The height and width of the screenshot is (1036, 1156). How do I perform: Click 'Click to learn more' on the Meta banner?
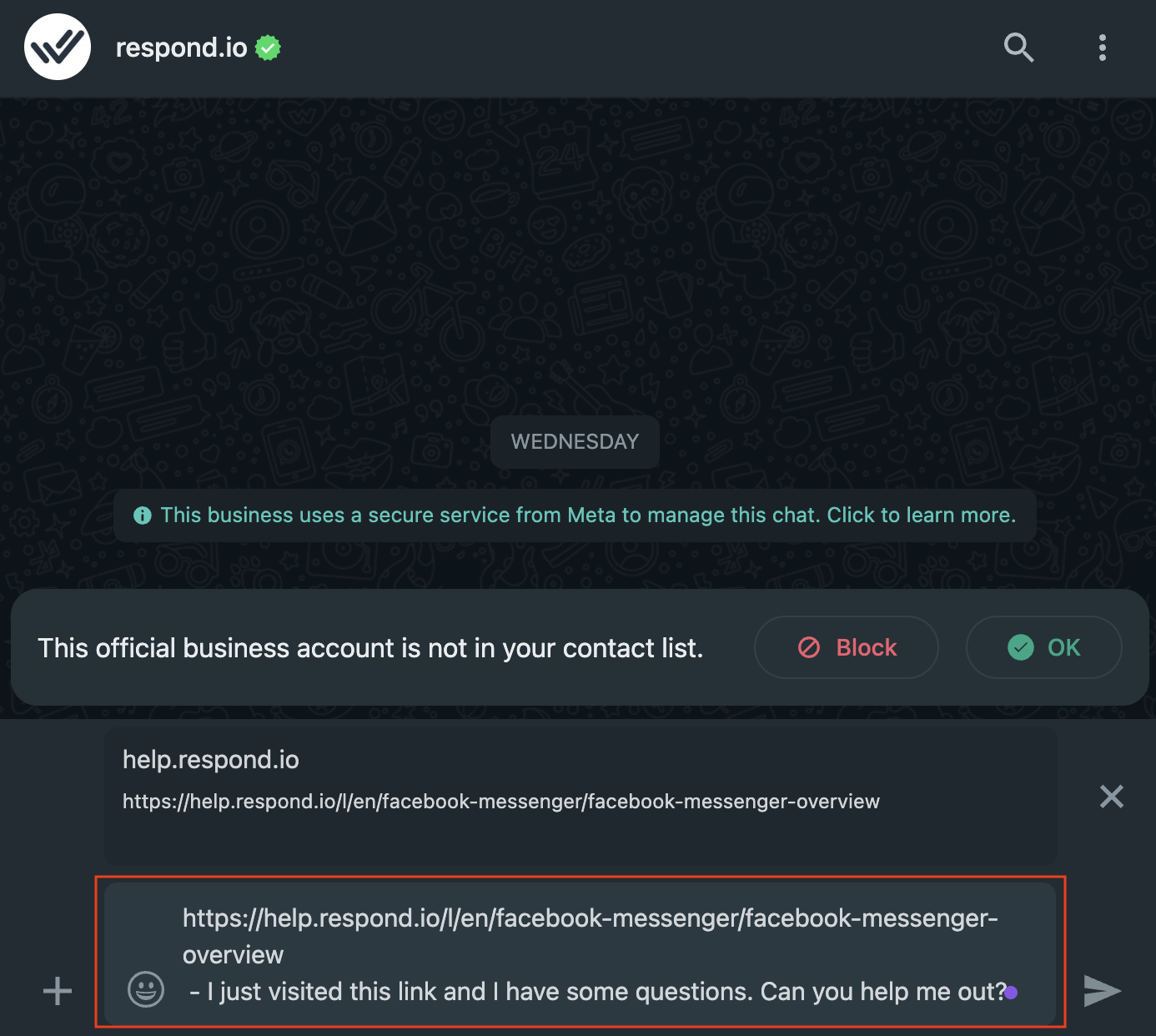[x=921, y=515]
